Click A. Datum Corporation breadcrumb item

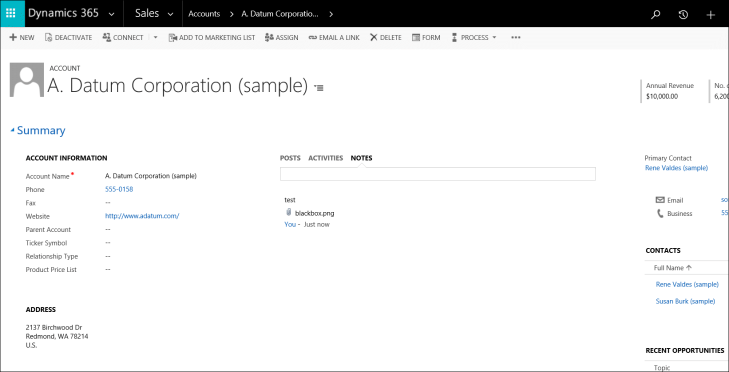click(280, 14)
